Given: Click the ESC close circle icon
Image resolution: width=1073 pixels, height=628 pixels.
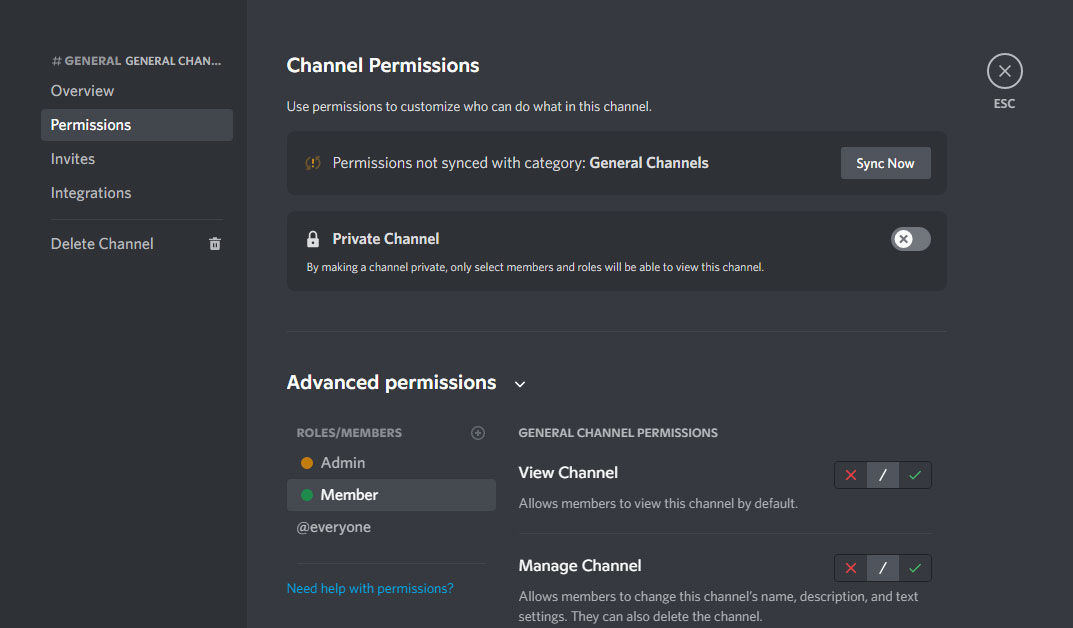Looking at the screenshot, I should 1004,70.
